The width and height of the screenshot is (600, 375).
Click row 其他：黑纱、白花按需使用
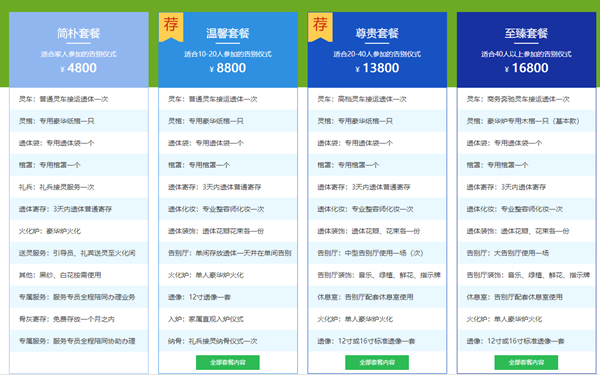pos(79,275)
